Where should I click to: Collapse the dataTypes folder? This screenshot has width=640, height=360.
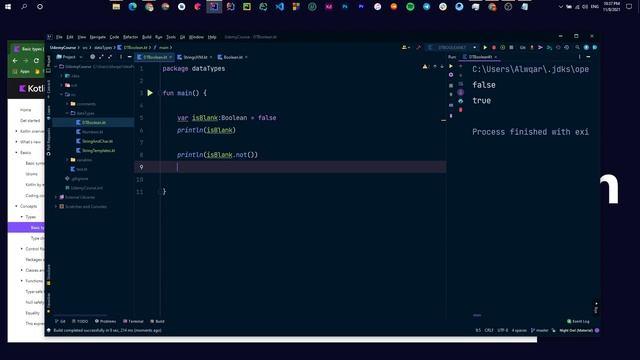[x=67, y=113]
